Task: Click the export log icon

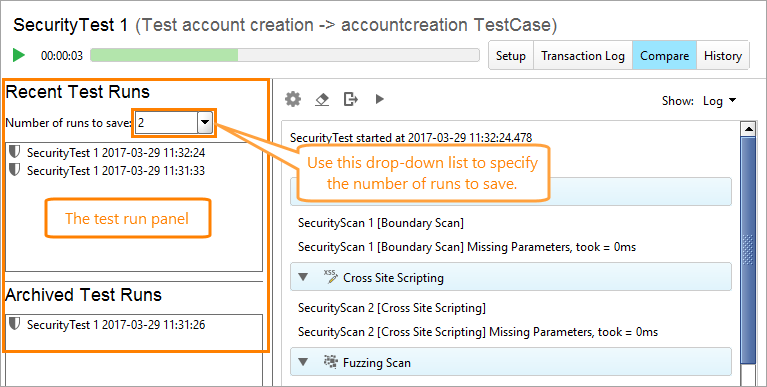Action: click(351, 99)
